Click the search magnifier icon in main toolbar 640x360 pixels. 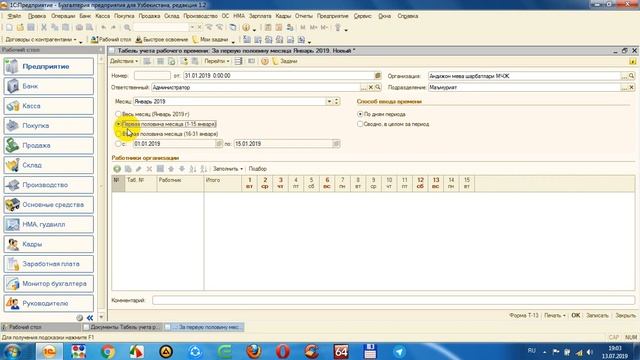[127, 27]
